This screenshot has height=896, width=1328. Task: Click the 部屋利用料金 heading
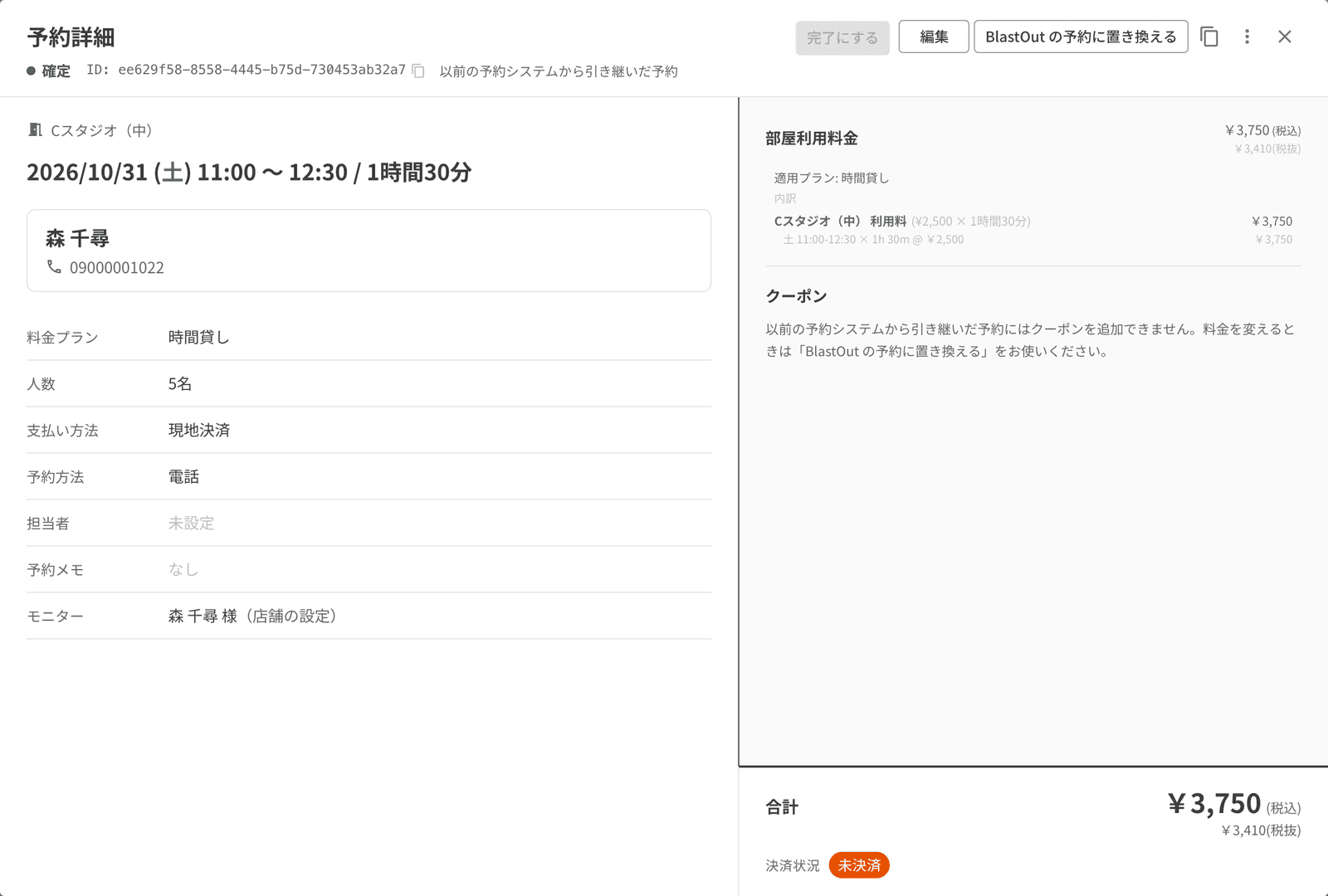pyautogui.click(x=812, y=139)
